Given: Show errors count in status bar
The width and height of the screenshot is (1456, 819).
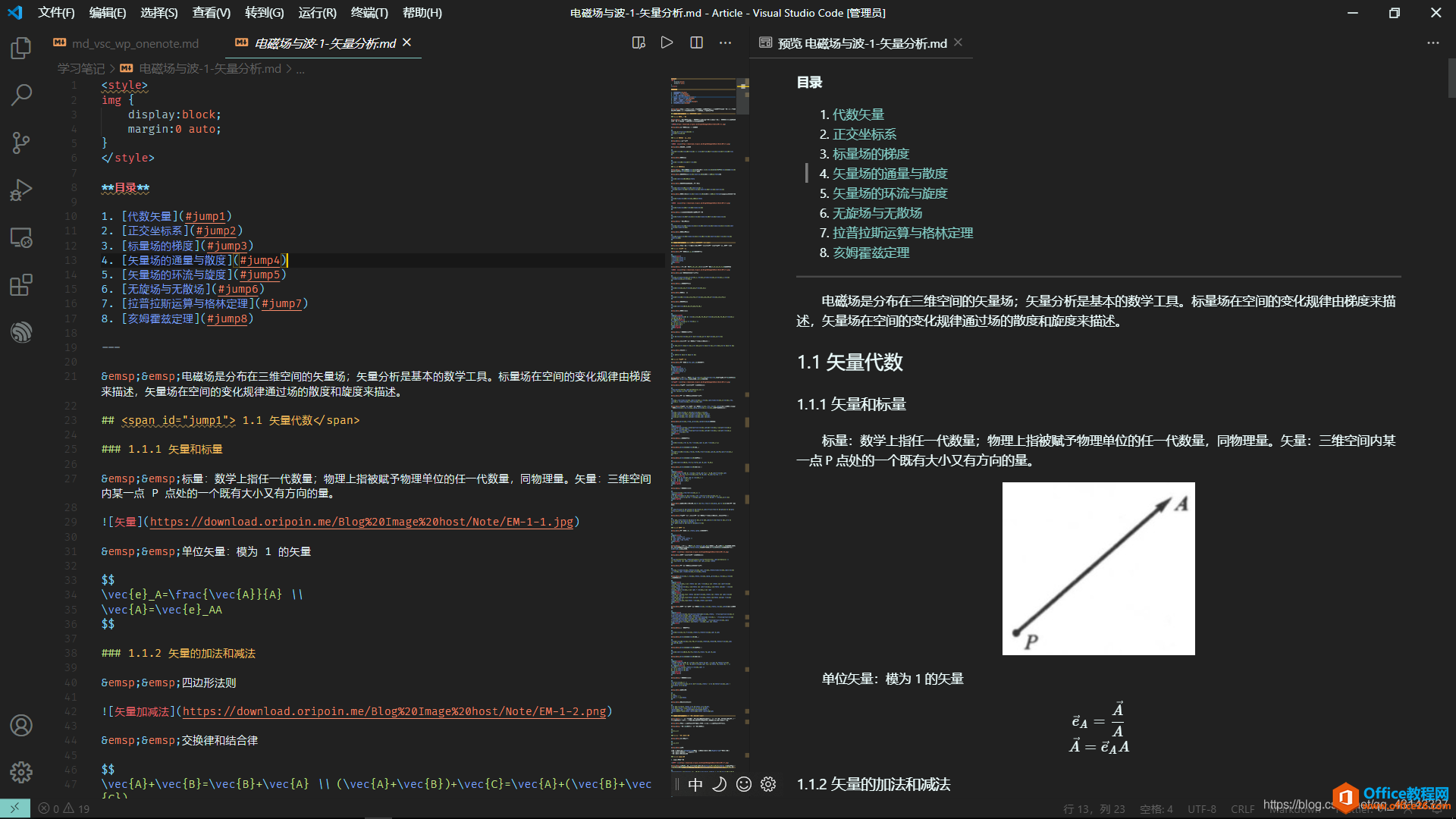Looking at the screenshot, I should 49,809.
